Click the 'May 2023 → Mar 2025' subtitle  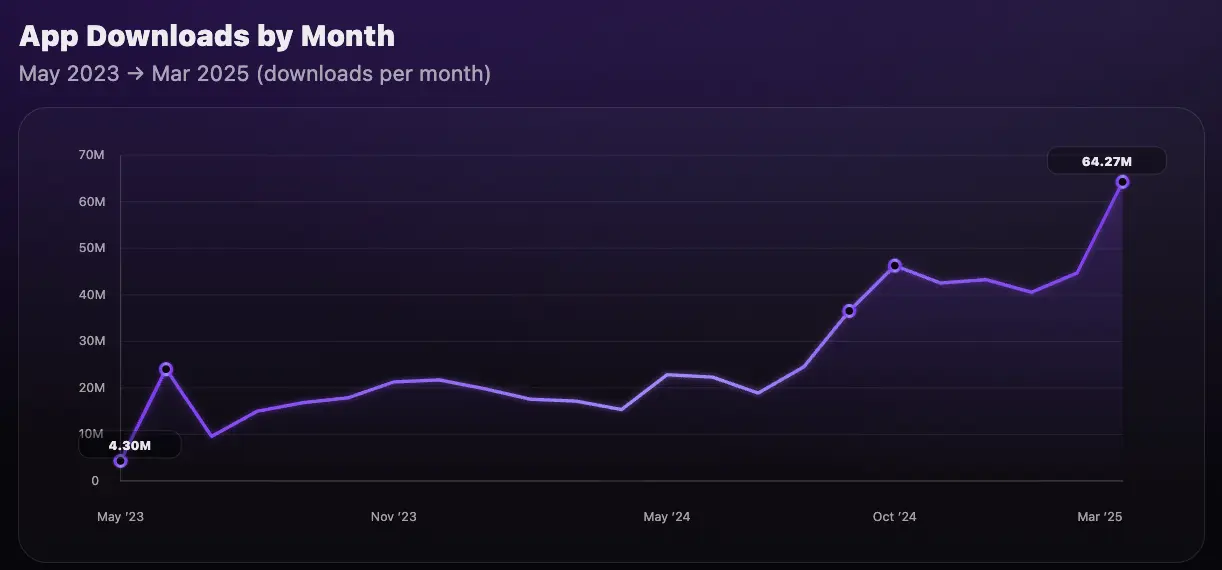pos(133,74)
